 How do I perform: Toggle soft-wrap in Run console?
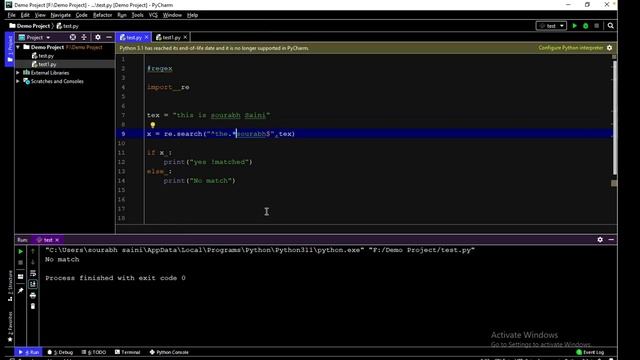click(33, 273)
